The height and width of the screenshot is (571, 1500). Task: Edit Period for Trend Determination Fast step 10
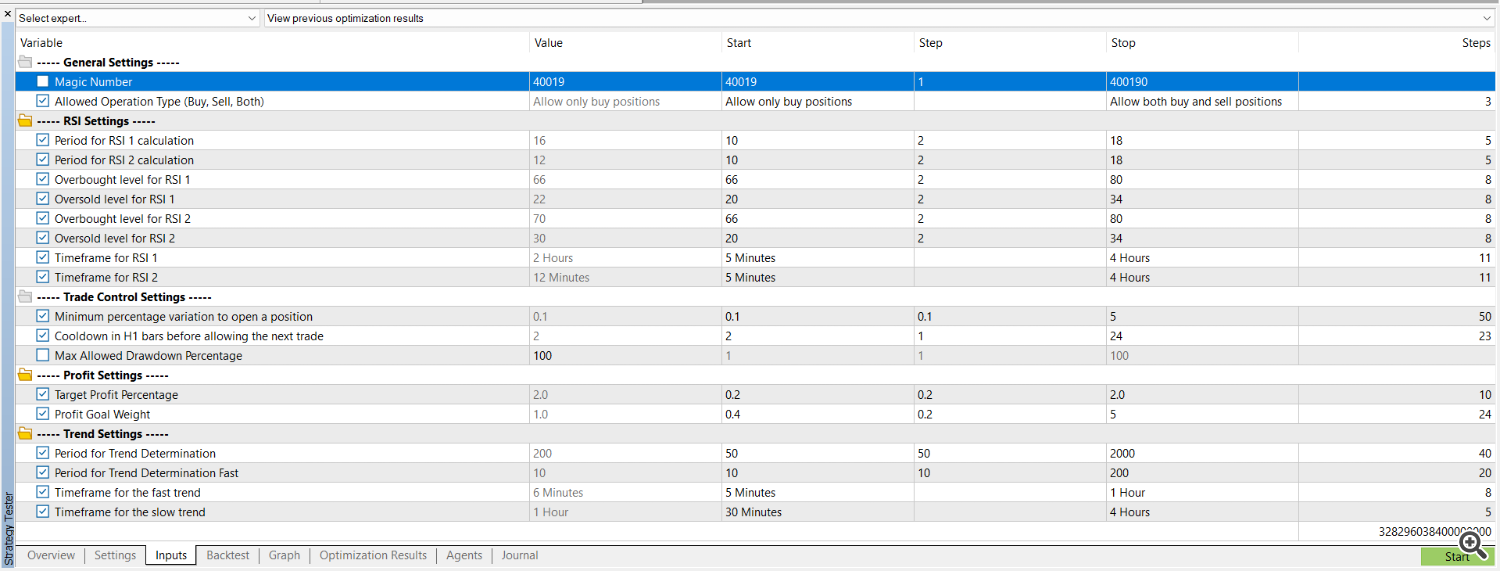pyautogui.click(x=1010, y=473)
